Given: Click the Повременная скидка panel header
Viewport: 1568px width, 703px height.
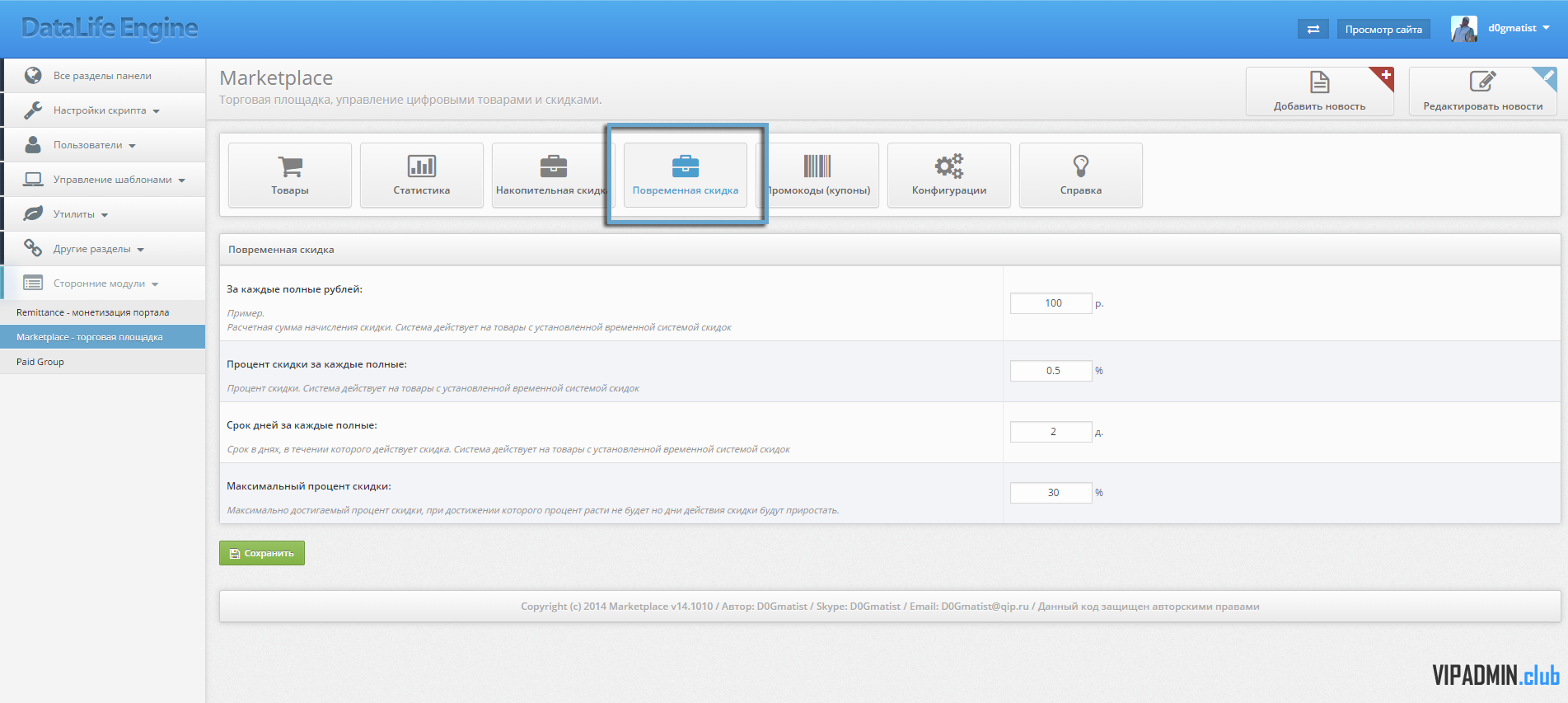Looking at the screenshot, I should tap(890, 250).
